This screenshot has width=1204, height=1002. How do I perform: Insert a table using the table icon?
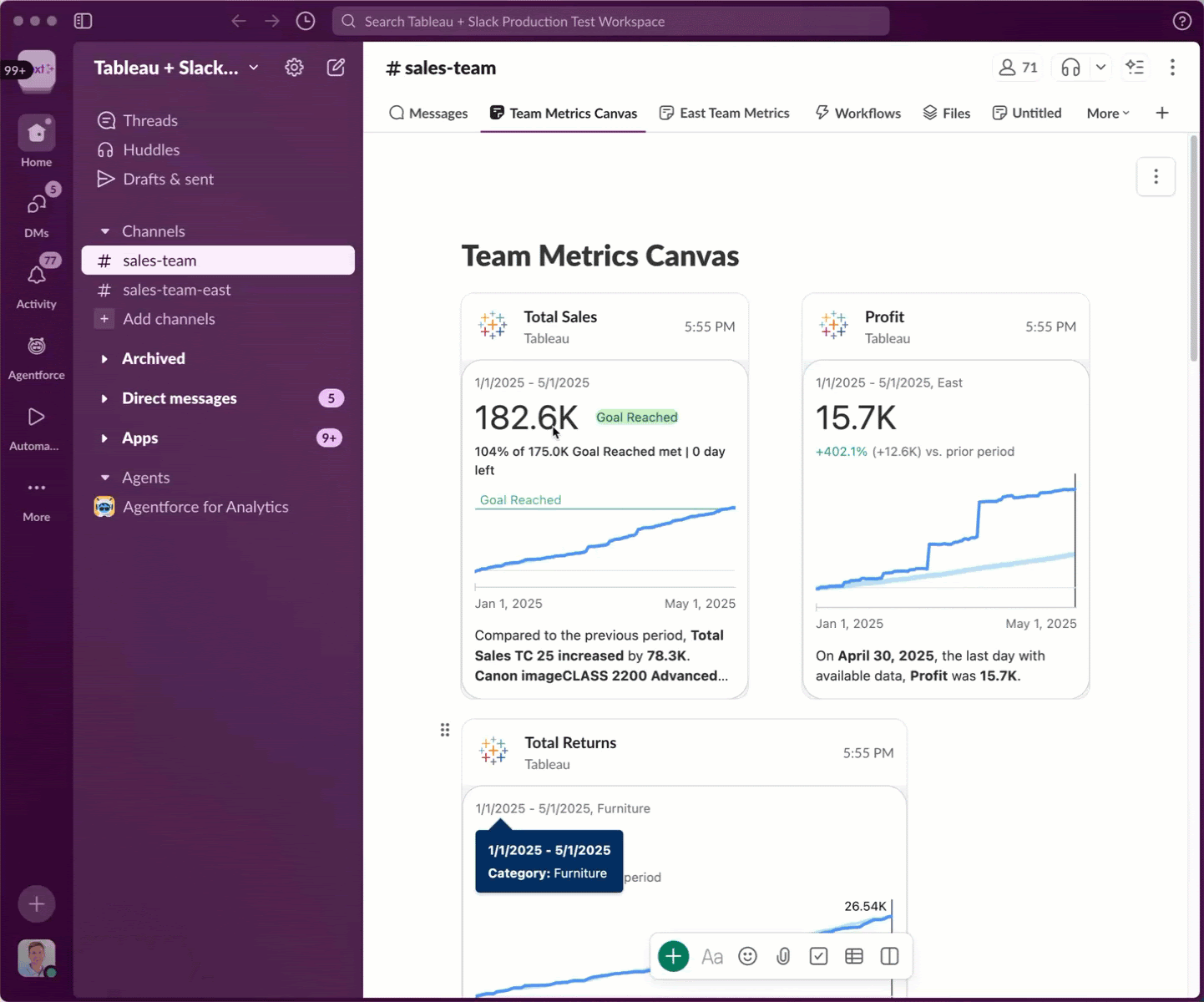pyautogui.click(x=853, y=956)
